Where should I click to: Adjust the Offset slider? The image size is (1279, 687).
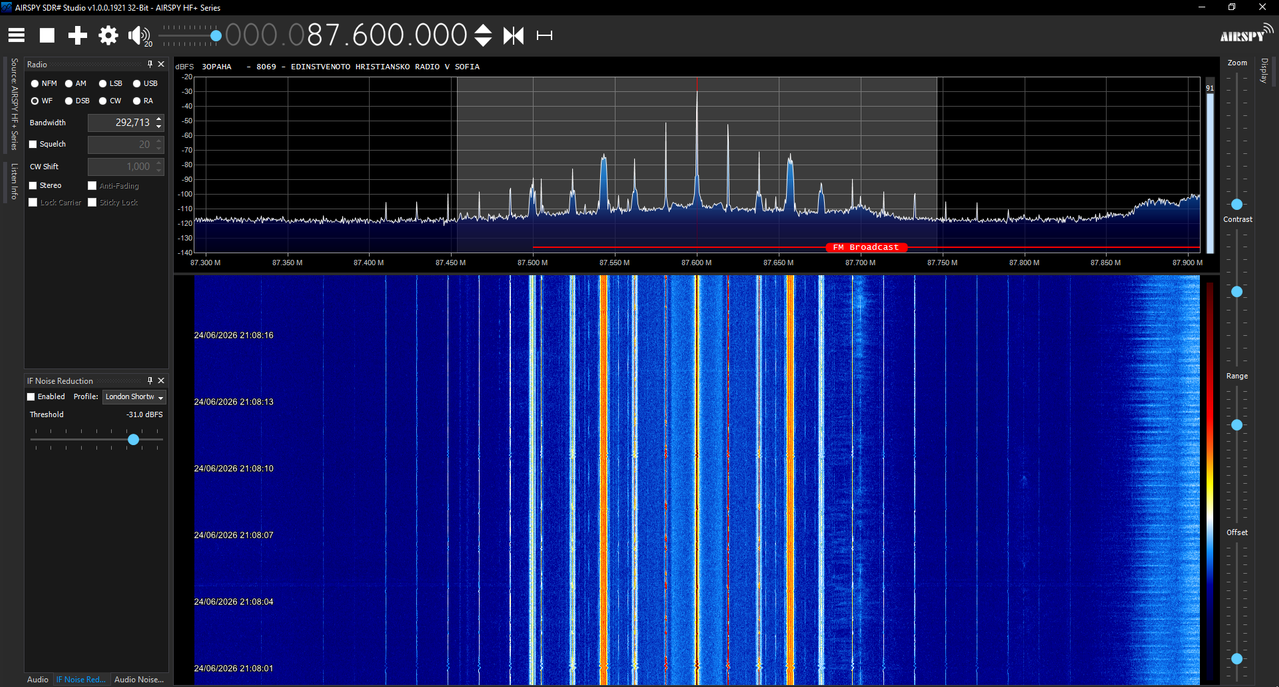[x=1237, y=659]
